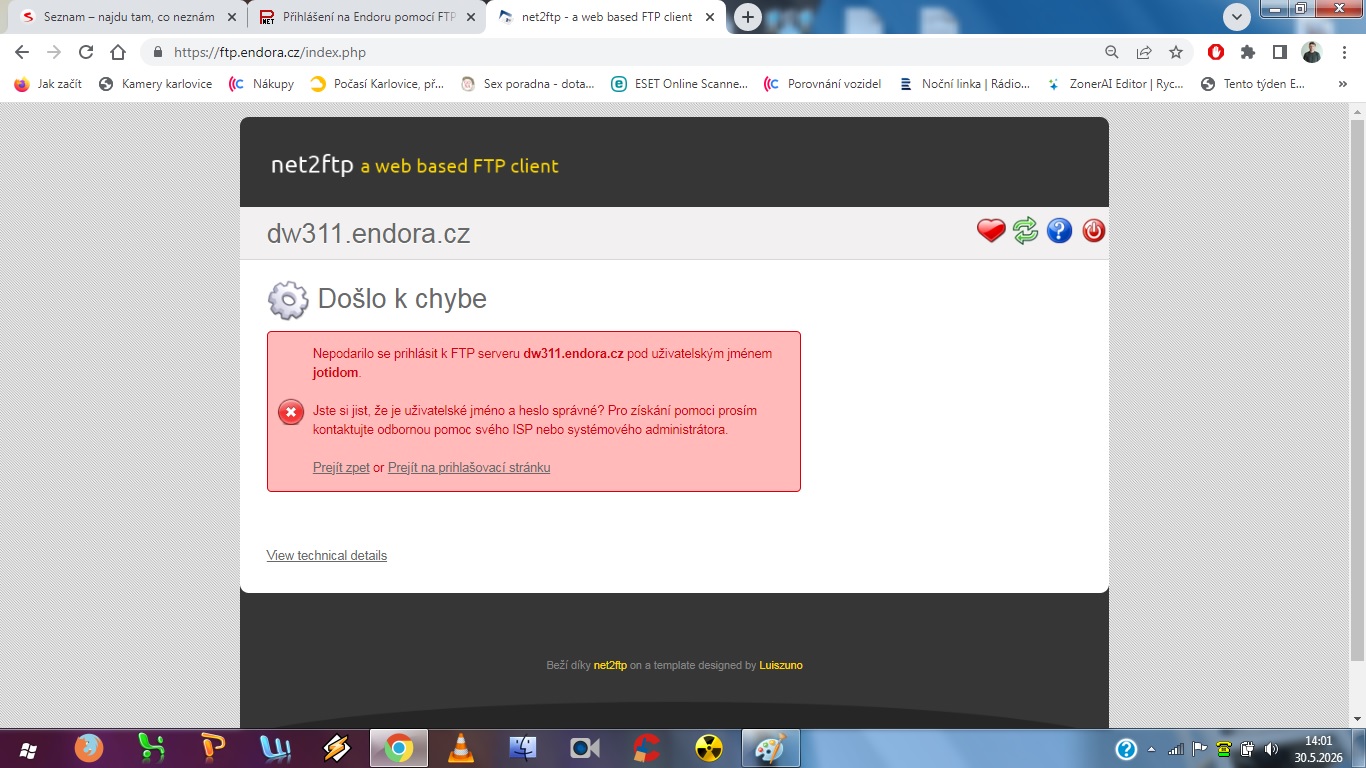1366x768 pixels.
Task: Open the browser home page
Action: [118, 52]
